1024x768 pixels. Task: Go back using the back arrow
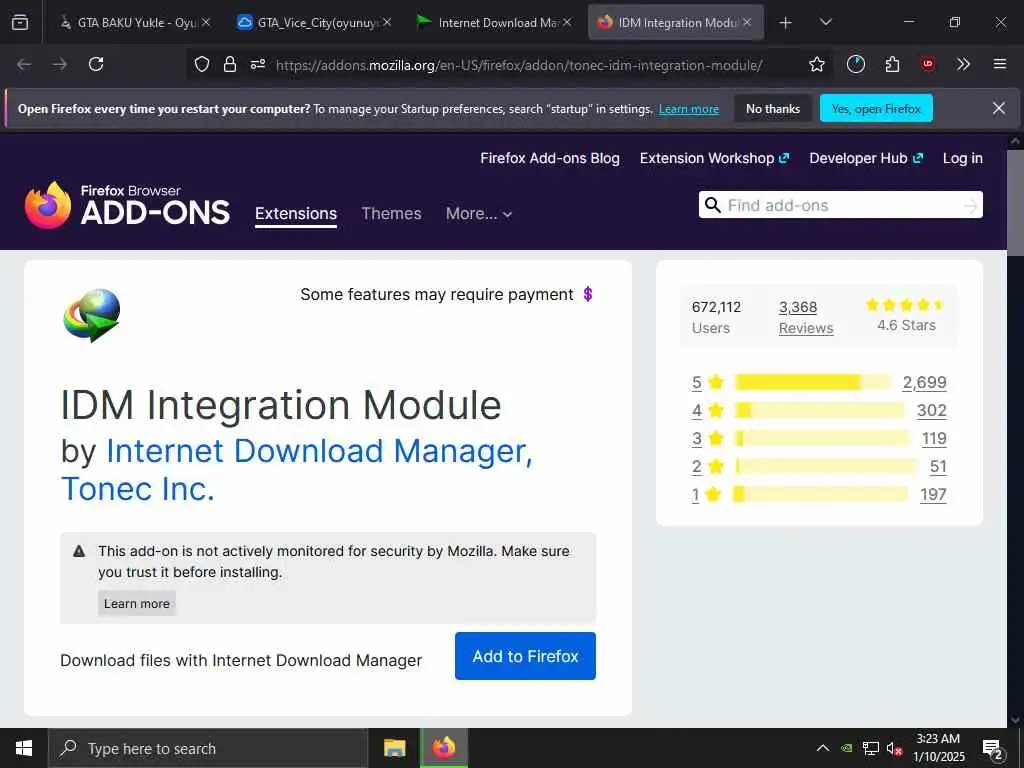coord(24,64)
